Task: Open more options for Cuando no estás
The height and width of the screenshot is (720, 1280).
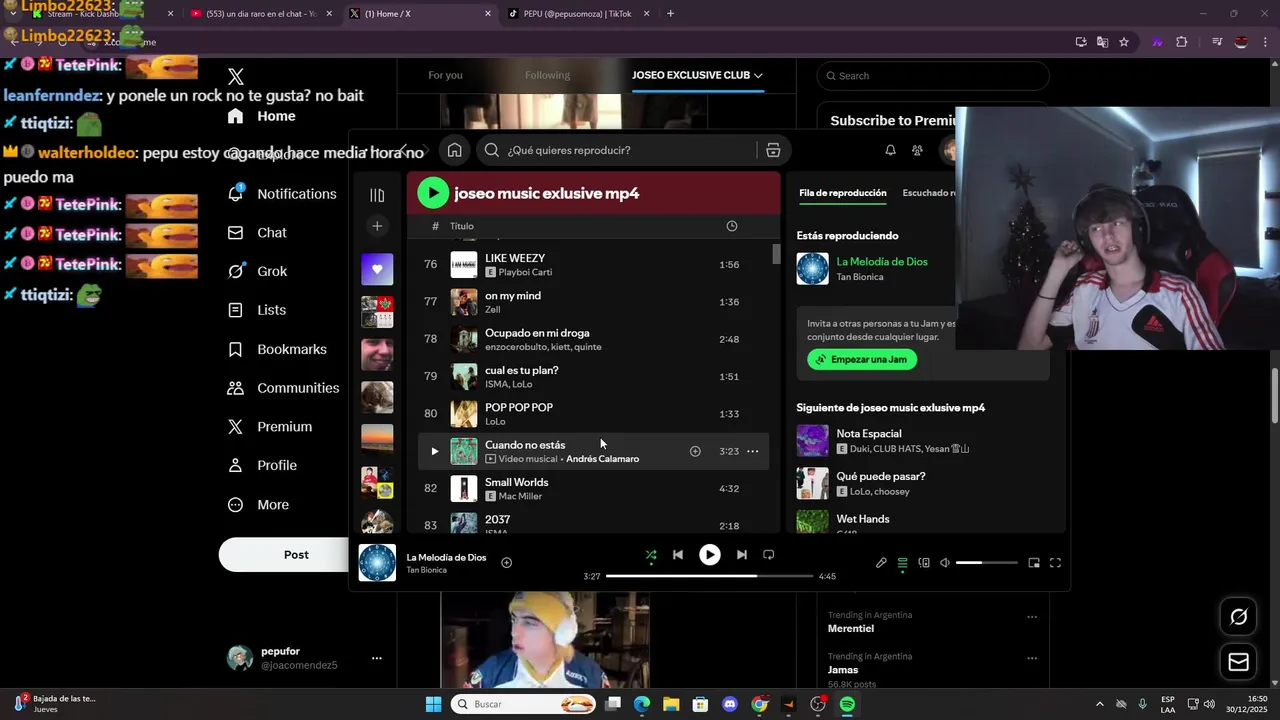Action: 753,451
